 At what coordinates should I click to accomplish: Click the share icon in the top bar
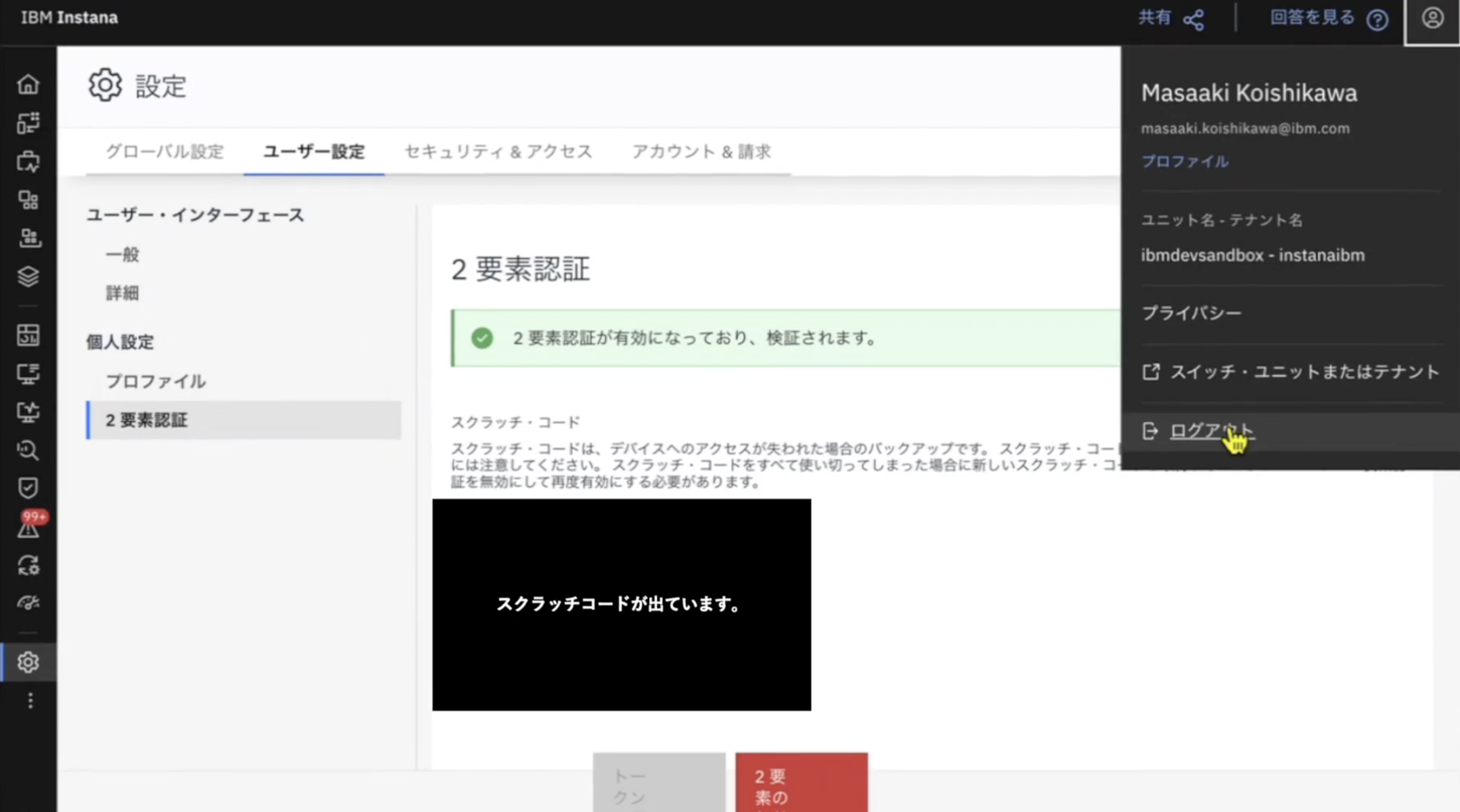point(1193,20)
